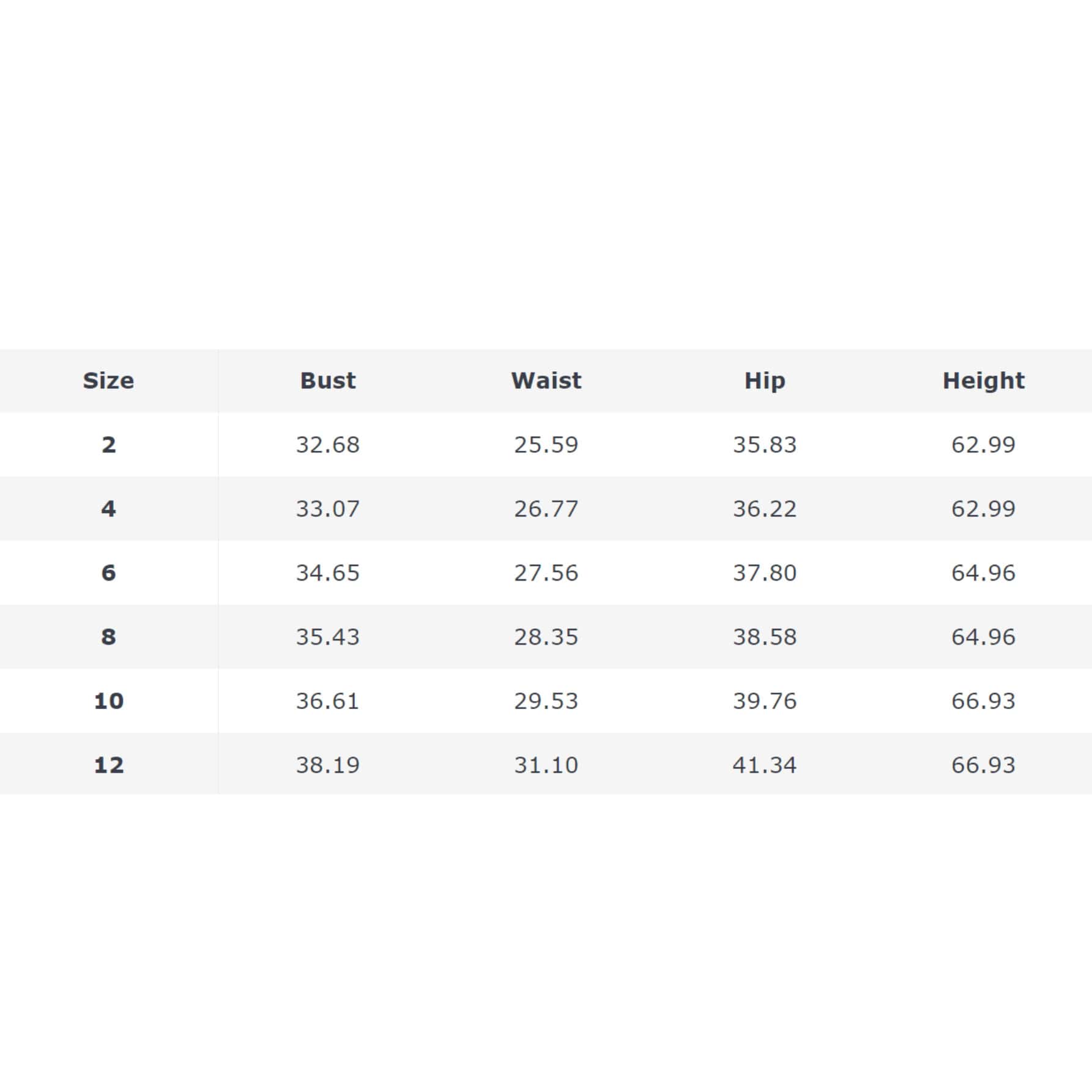This screenshot has width=1092, height=1092.
Task: Click the Hip column header
Action: coord(764,381)
